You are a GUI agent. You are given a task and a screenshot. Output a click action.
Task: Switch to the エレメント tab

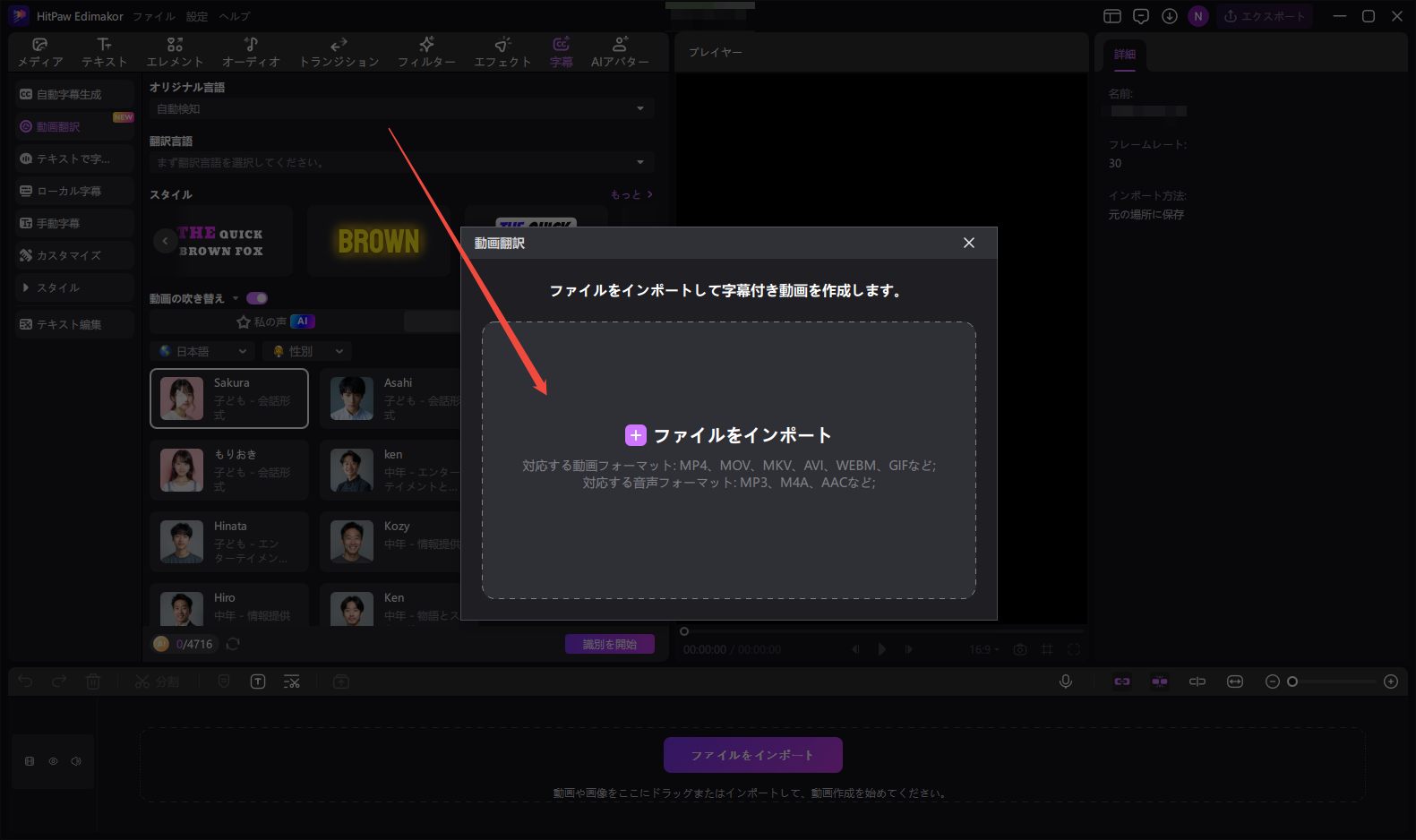175,52
